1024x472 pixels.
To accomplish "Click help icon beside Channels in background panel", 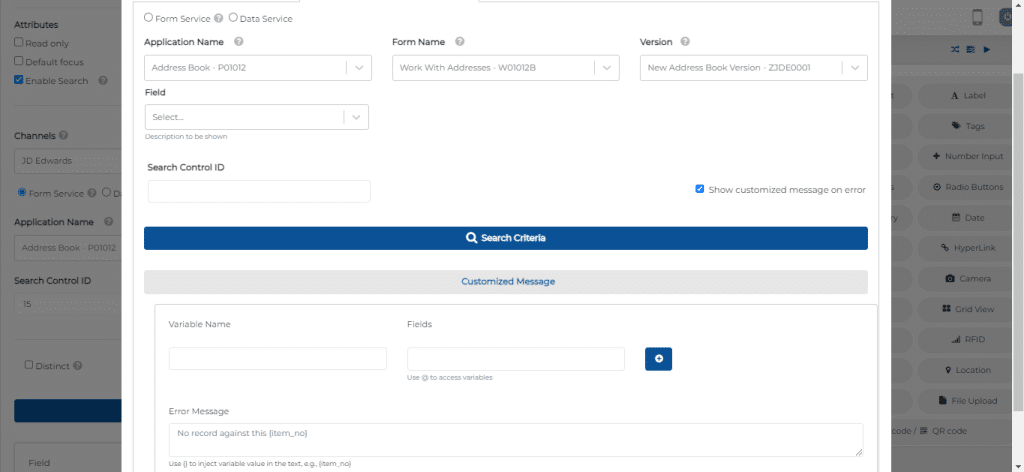I will [x=63, y=136].
